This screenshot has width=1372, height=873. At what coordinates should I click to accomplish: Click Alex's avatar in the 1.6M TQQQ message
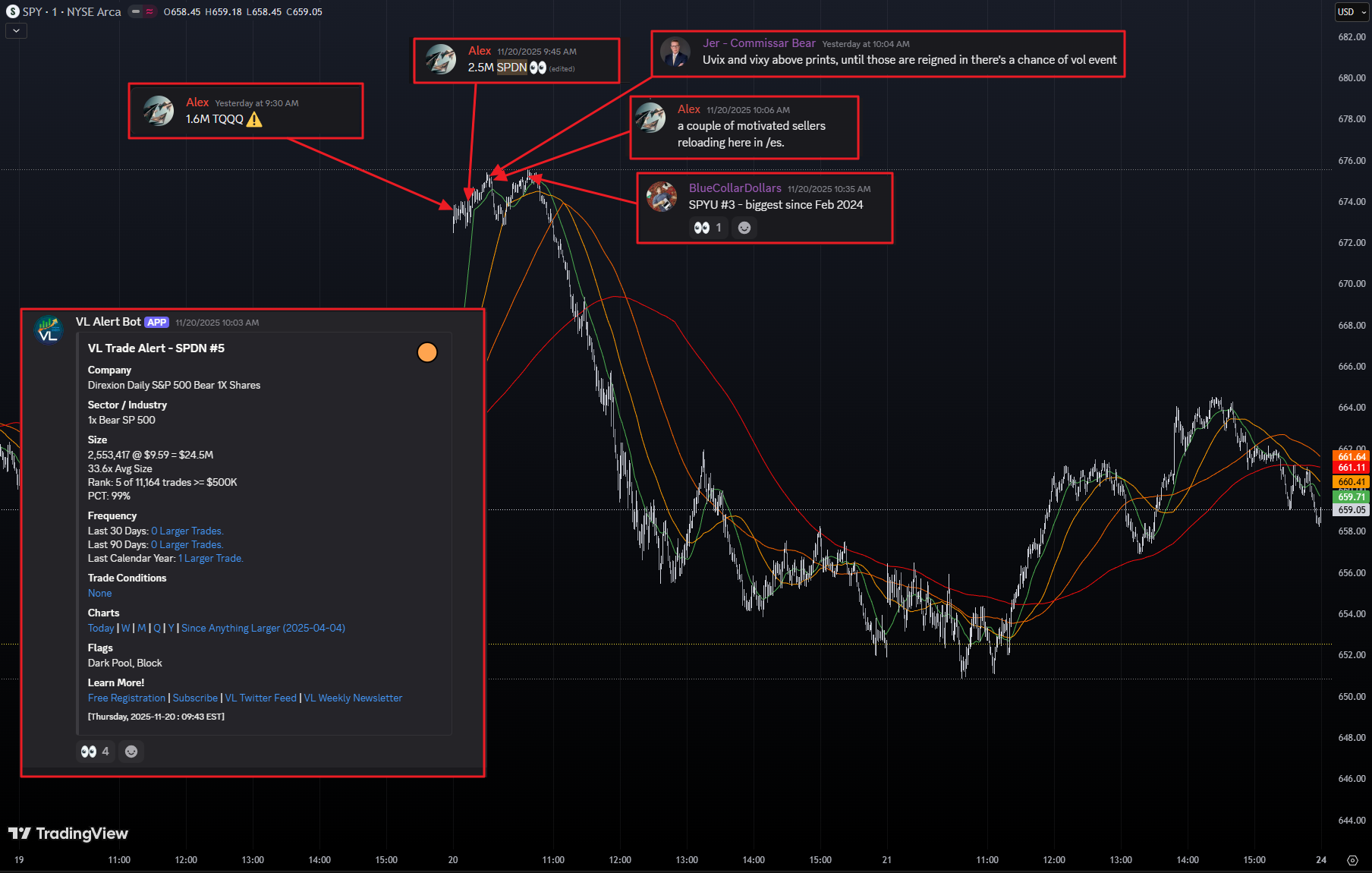159,111
